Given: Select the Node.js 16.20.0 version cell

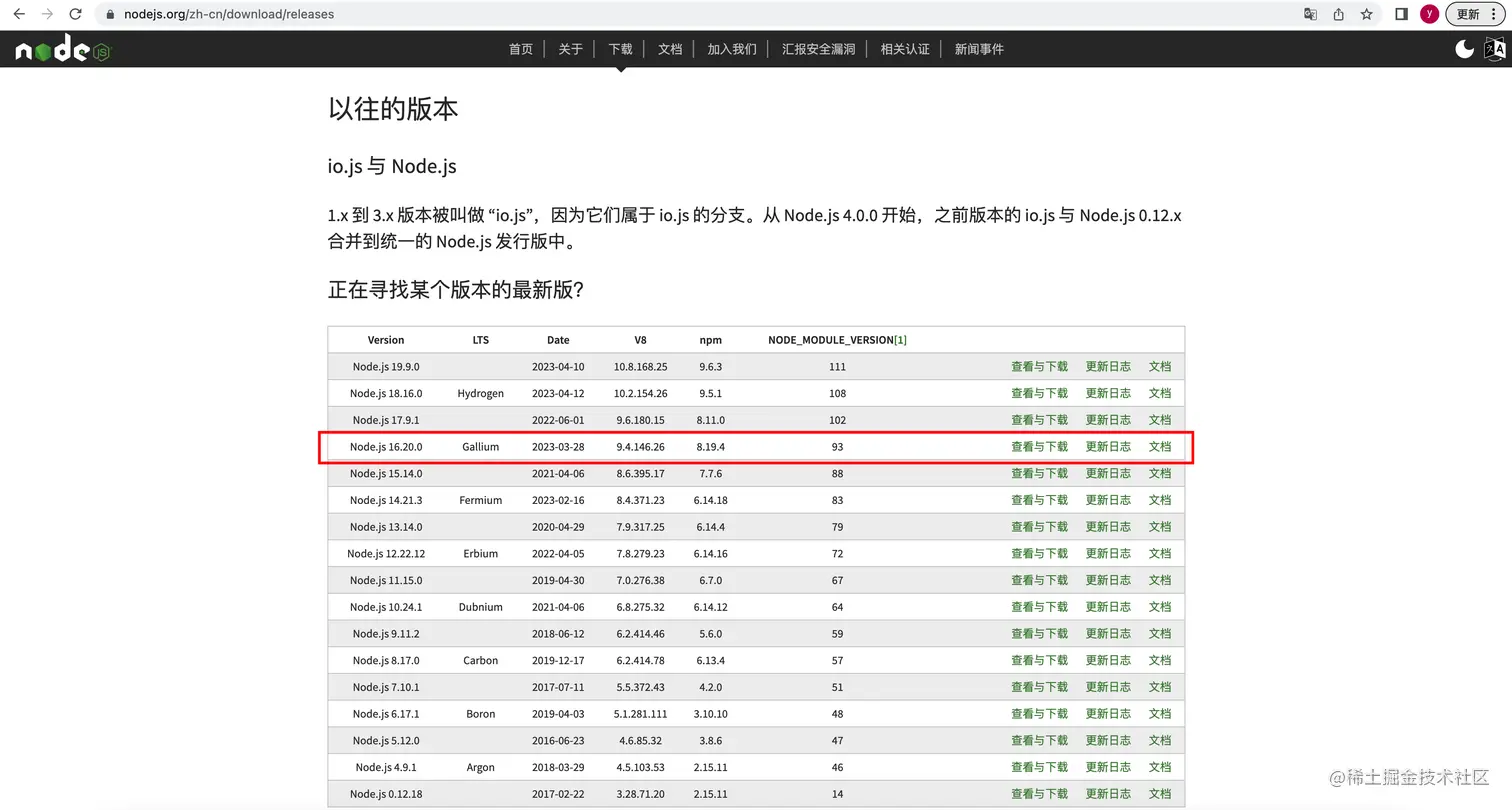Looking at the screenshot, I should 386,447.
